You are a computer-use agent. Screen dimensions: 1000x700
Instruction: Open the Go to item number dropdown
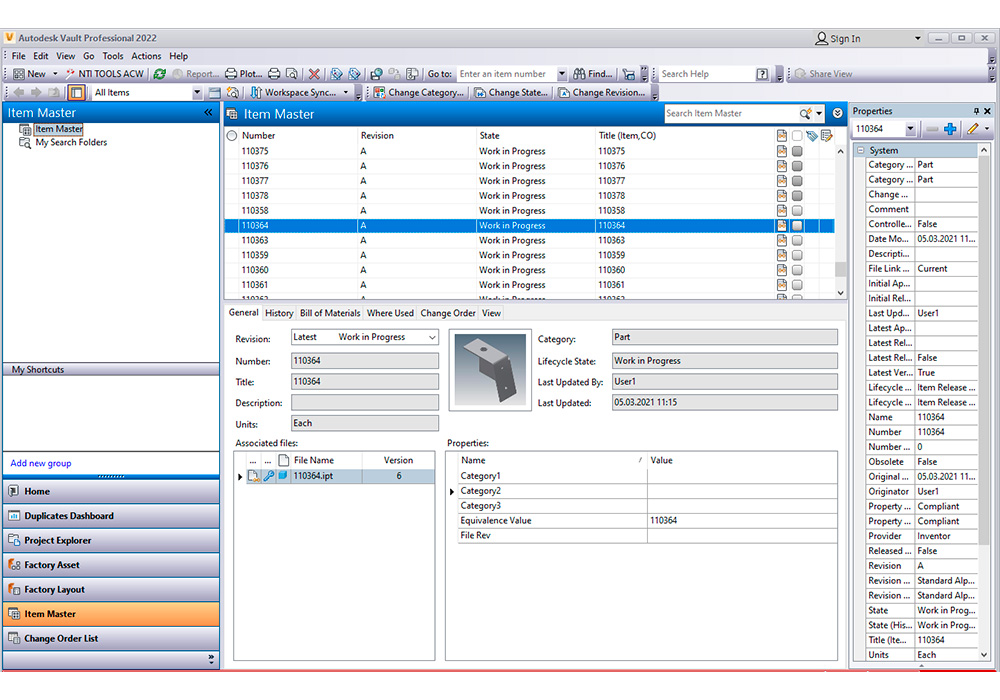[x=562, y=74]
